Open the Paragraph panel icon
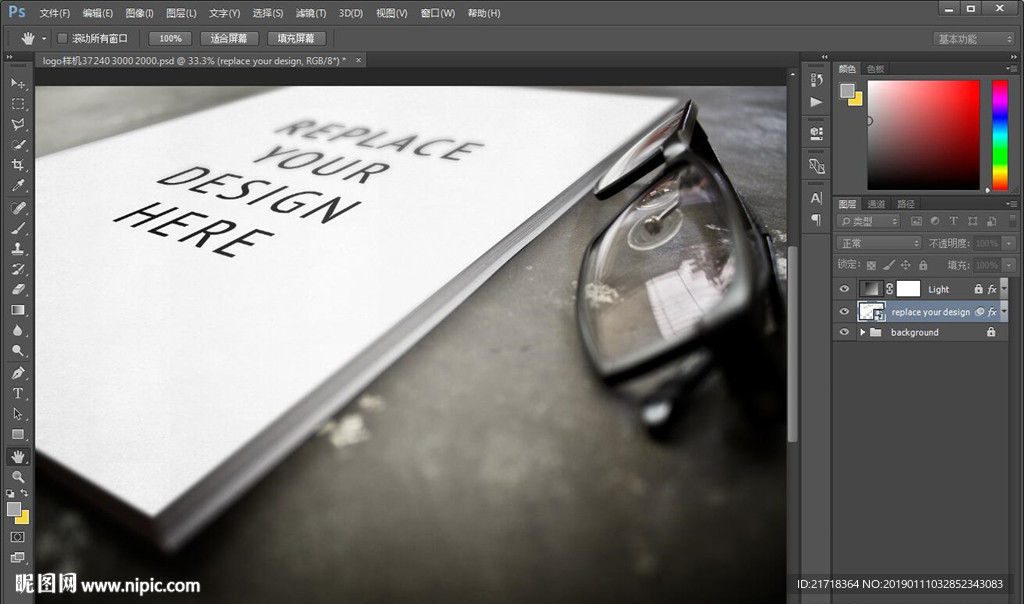Screen dimensions: 1024x604 coord(816,219)
